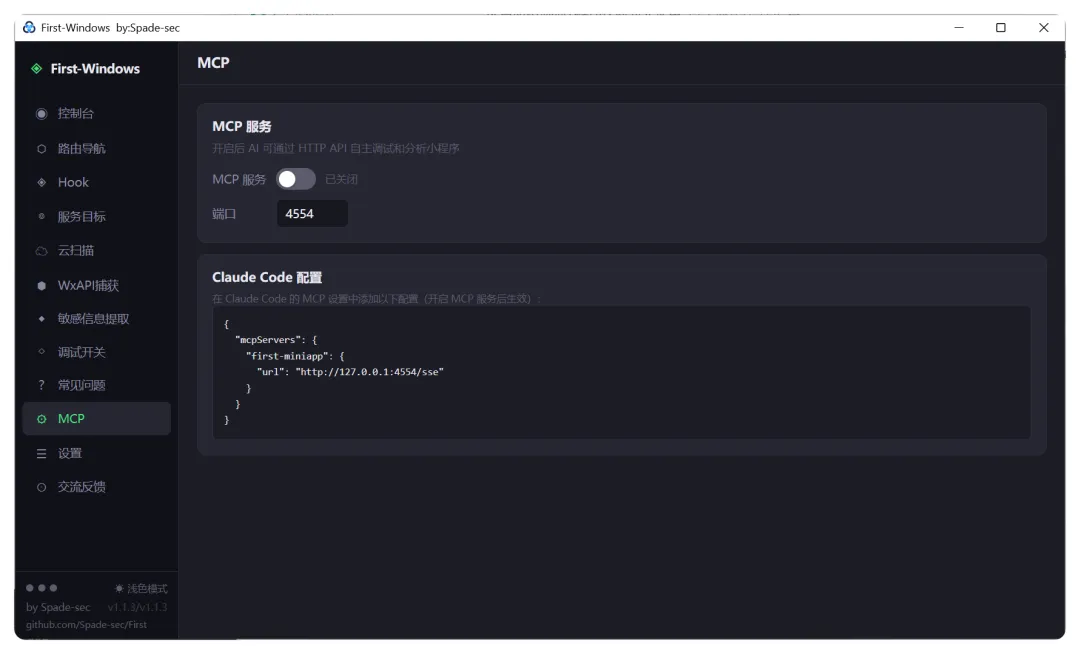Click the 路由导航 sidebar icon
Viewport: 1080px width, 654px height.
(x=41, y=149)
